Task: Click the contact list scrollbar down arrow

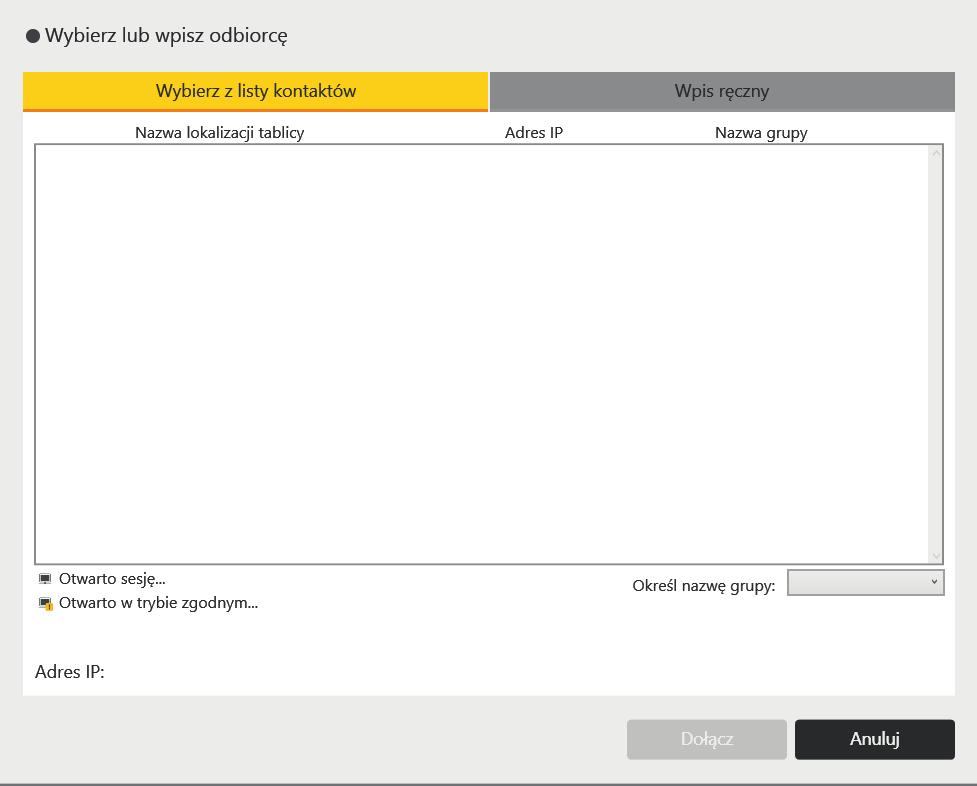Action: (x=935, y=555)
